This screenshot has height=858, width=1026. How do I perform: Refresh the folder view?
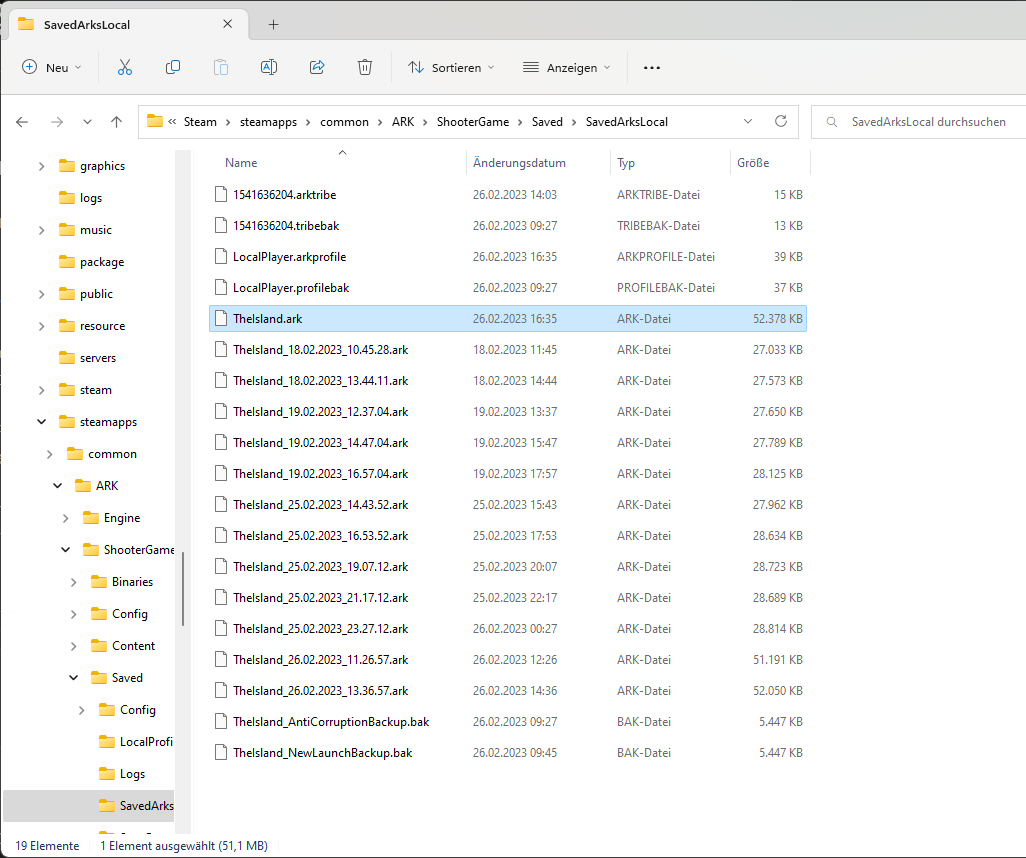pos(781,121)
